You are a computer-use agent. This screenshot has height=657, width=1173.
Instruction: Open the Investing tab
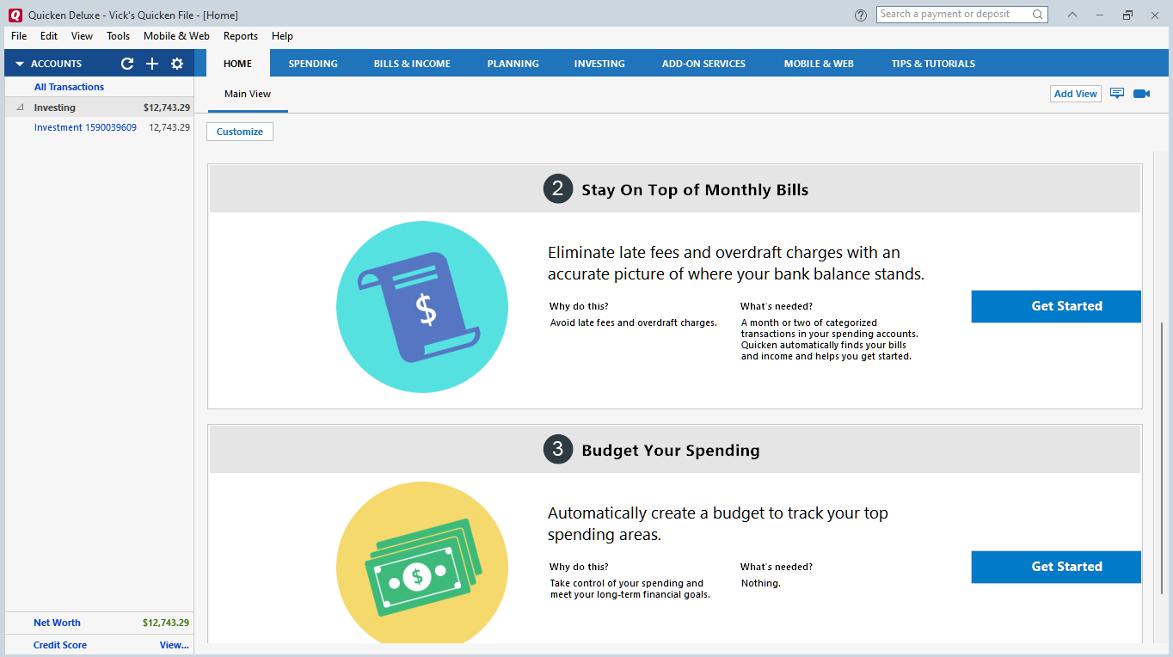[599, 64]
